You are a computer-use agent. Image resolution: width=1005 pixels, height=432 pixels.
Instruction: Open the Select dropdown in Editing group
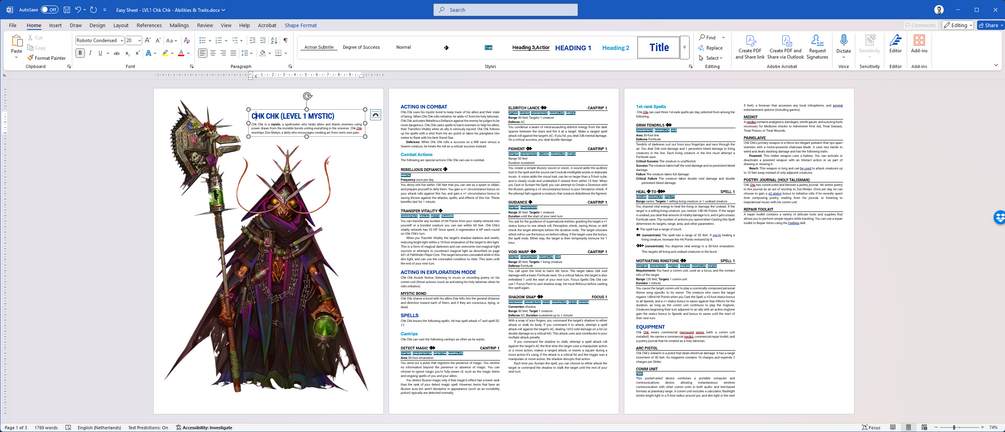point(710,58)
